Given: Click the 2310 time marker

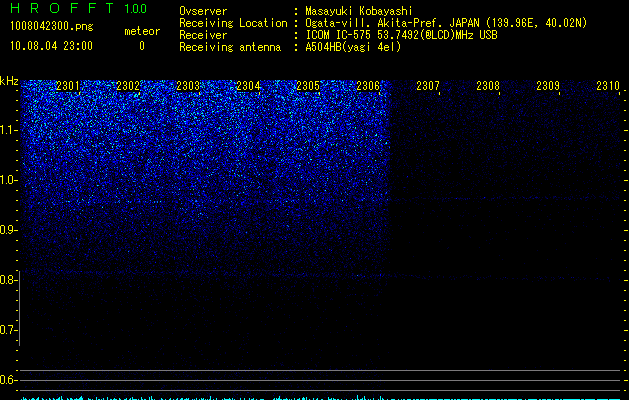Looking at the screenshot, I should [608, 86].
